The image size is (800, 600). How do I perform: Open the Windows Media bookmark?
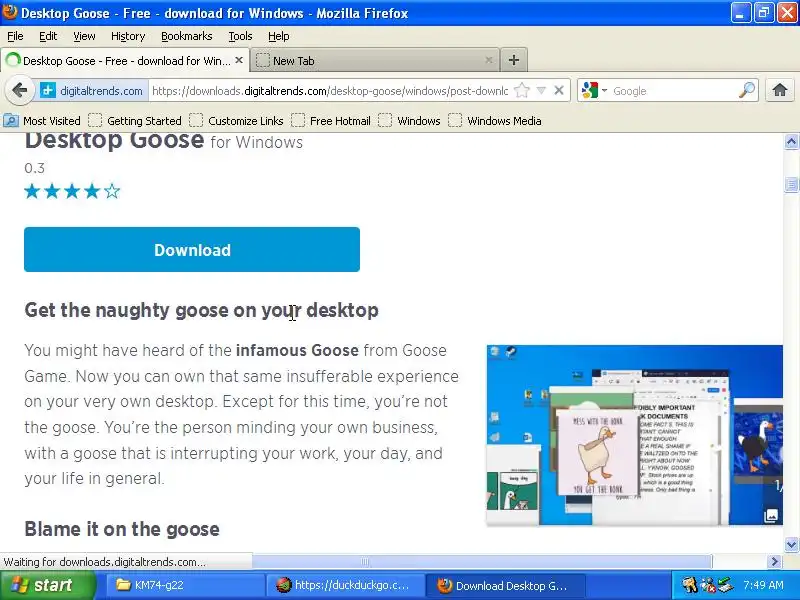pyautogui.click(x=495, y=121)
